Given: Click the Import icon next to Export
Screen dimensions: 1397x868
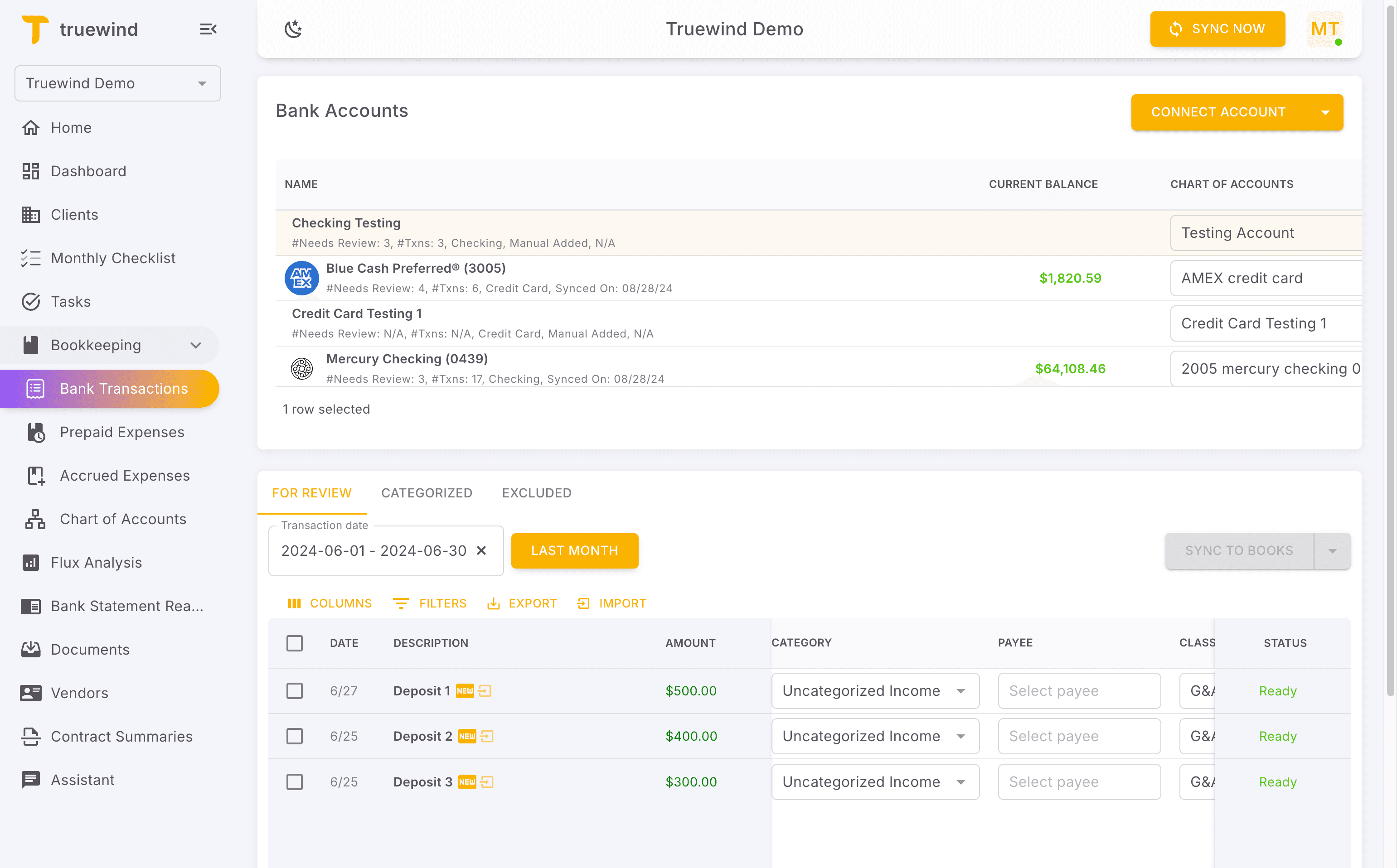Looking at the screenshot, I should [x=583, y=603].
